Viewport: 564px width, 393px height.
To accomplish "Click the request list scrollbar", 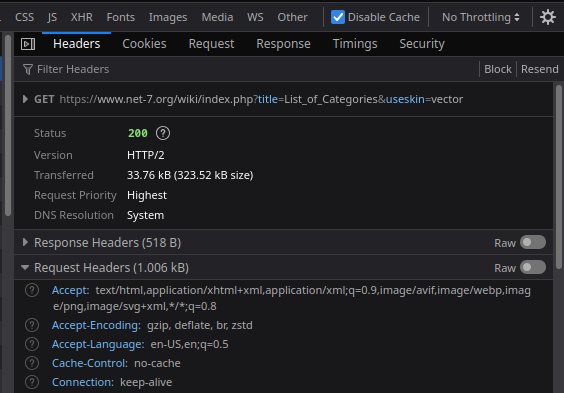I will pyautogui.click(x=8, y=125).
